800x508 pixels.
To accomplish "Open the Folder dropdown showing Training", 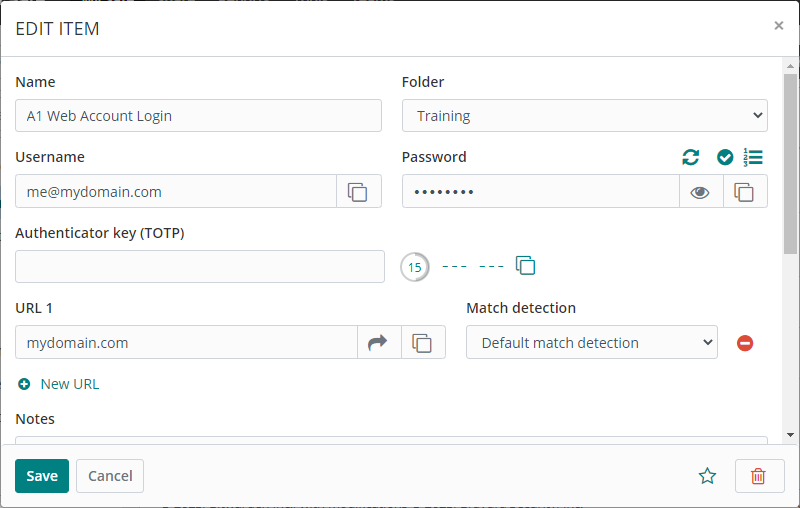I will [x=584, y=116].
